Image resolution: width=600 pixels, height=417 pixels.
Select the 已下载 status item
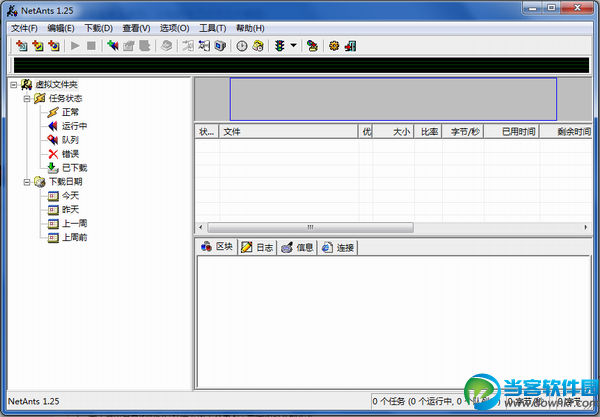point(75,168)
